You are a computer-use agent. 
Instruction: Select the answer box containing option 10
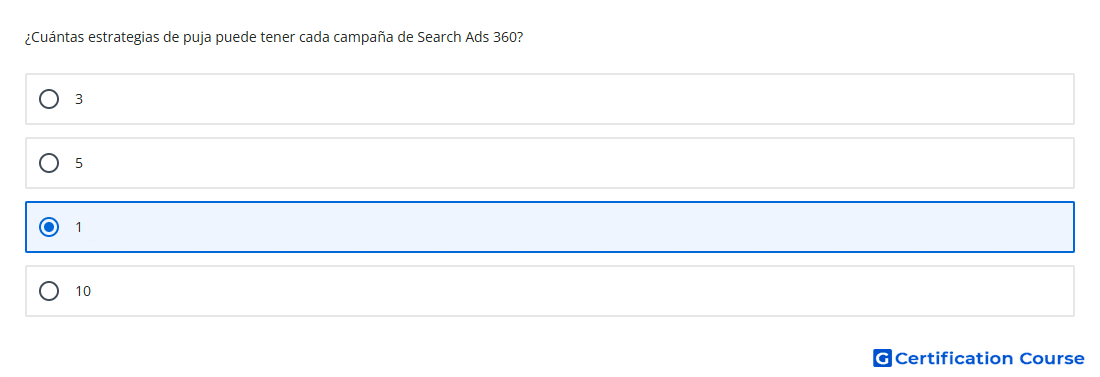point(550,291)
